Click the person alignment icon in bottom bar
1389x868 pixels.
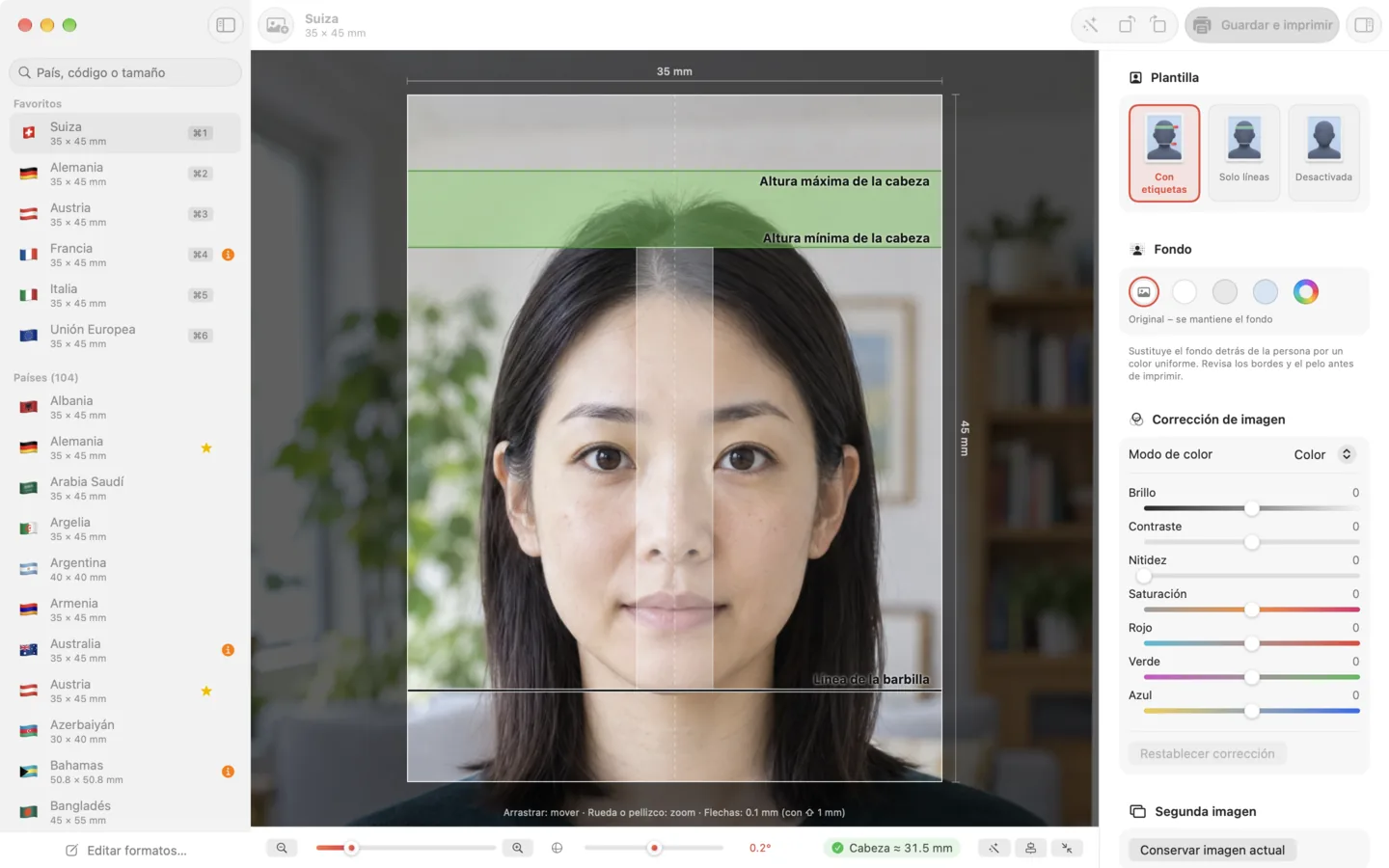[1030, 848]
